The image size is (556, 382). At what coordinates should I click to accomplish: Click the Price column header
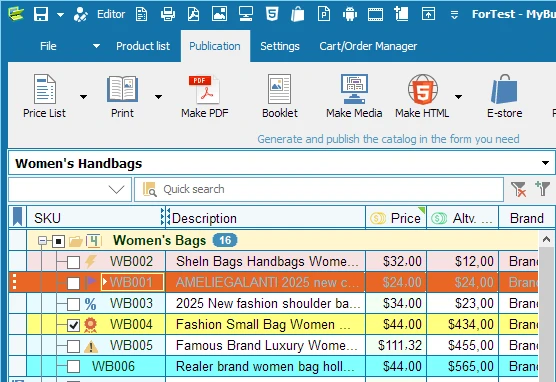[396, 218]
